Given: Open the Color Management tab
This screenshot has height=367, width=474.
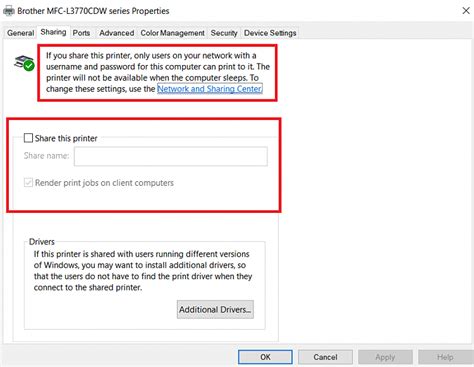Looking at the screenshot, I should pyautogui.click(x=172, y=33).
